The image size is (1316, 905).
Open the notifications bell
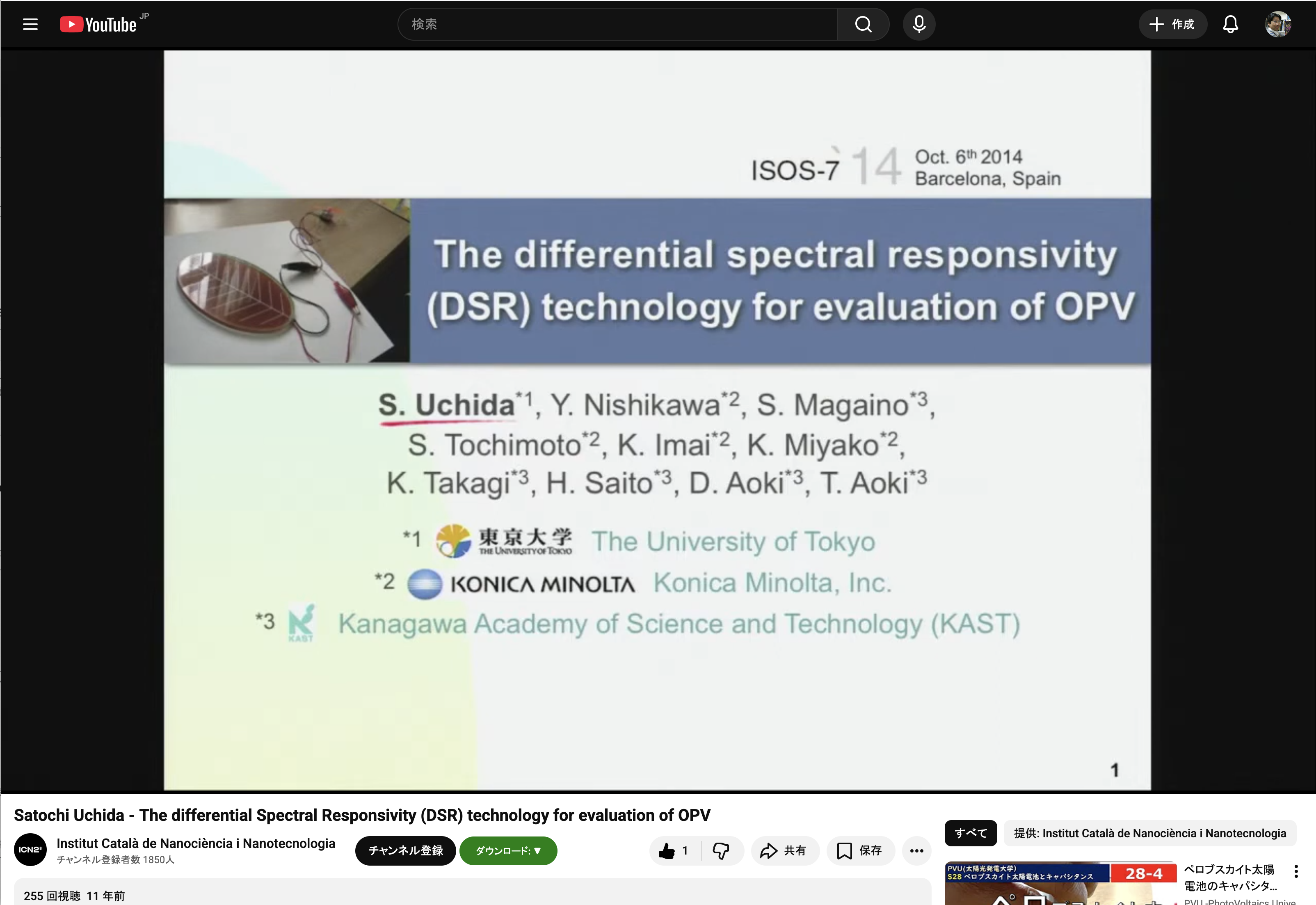(x=1230, y=24)
